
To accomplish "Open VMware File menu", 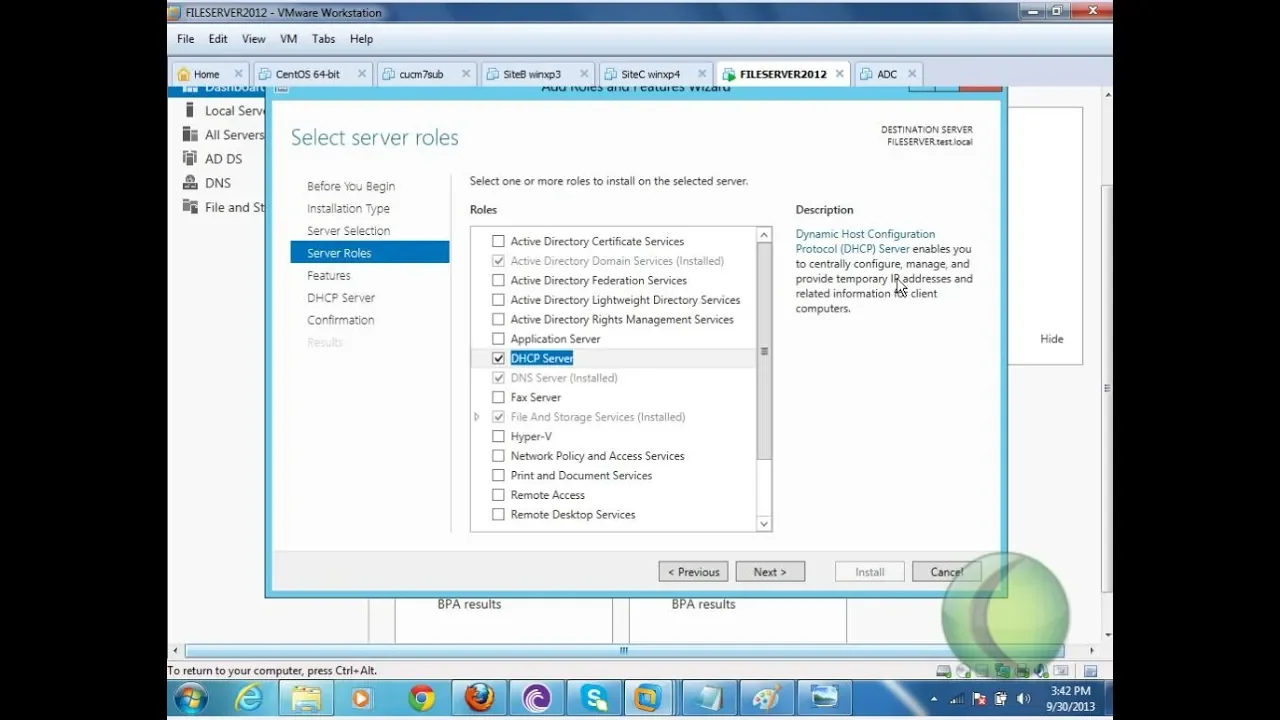I will [x=185, y=39].
